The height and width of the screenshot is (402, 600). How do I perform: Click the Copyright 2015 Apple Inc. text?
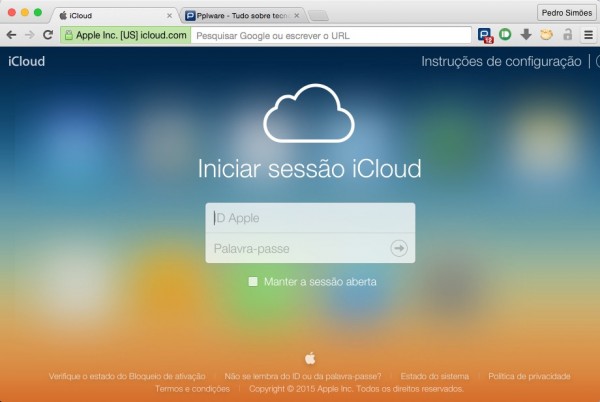pyautogui.click(x=356, y=389)
